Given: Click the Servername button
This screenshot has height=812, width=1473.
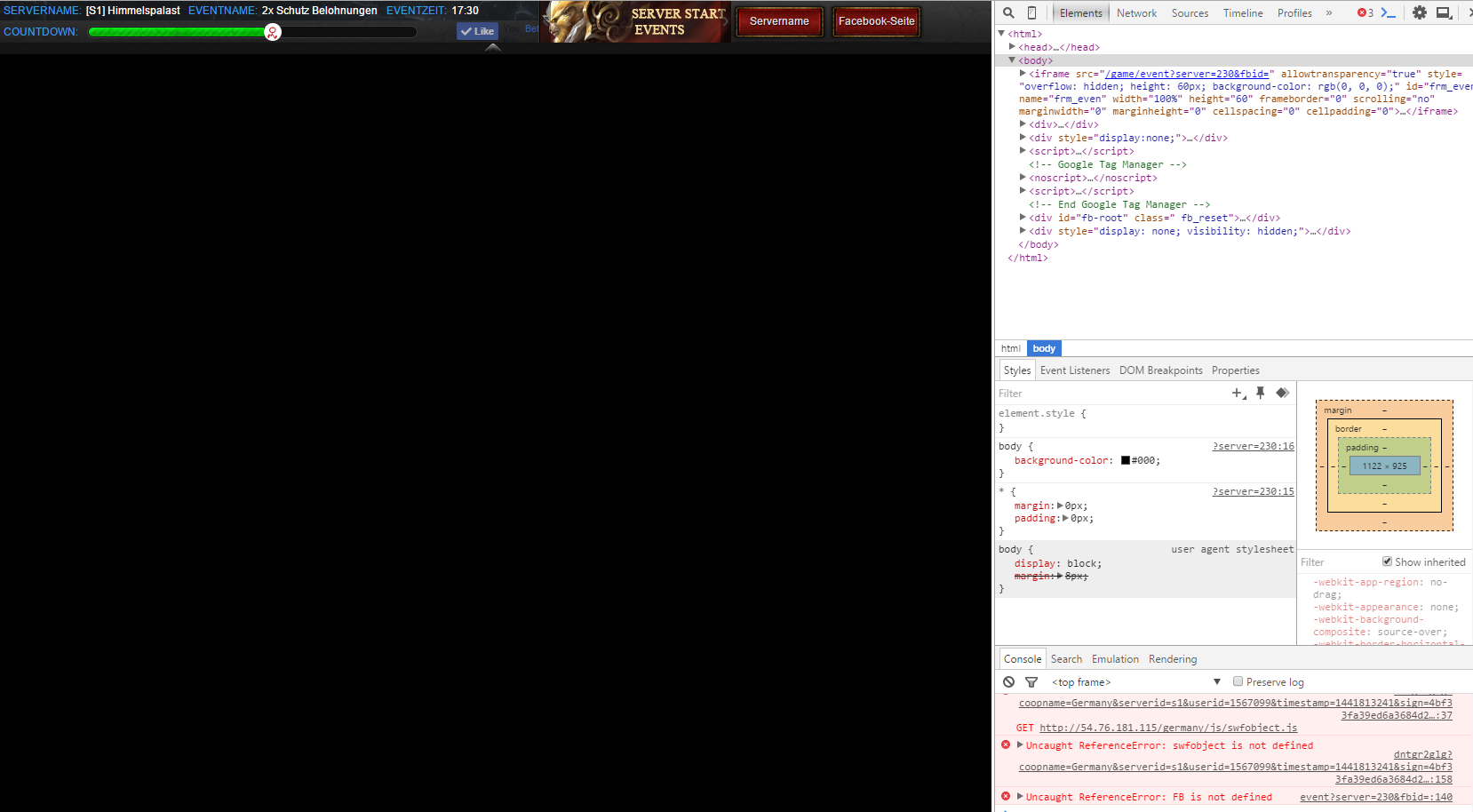Looking at the screenshot, I should [779, 21].
